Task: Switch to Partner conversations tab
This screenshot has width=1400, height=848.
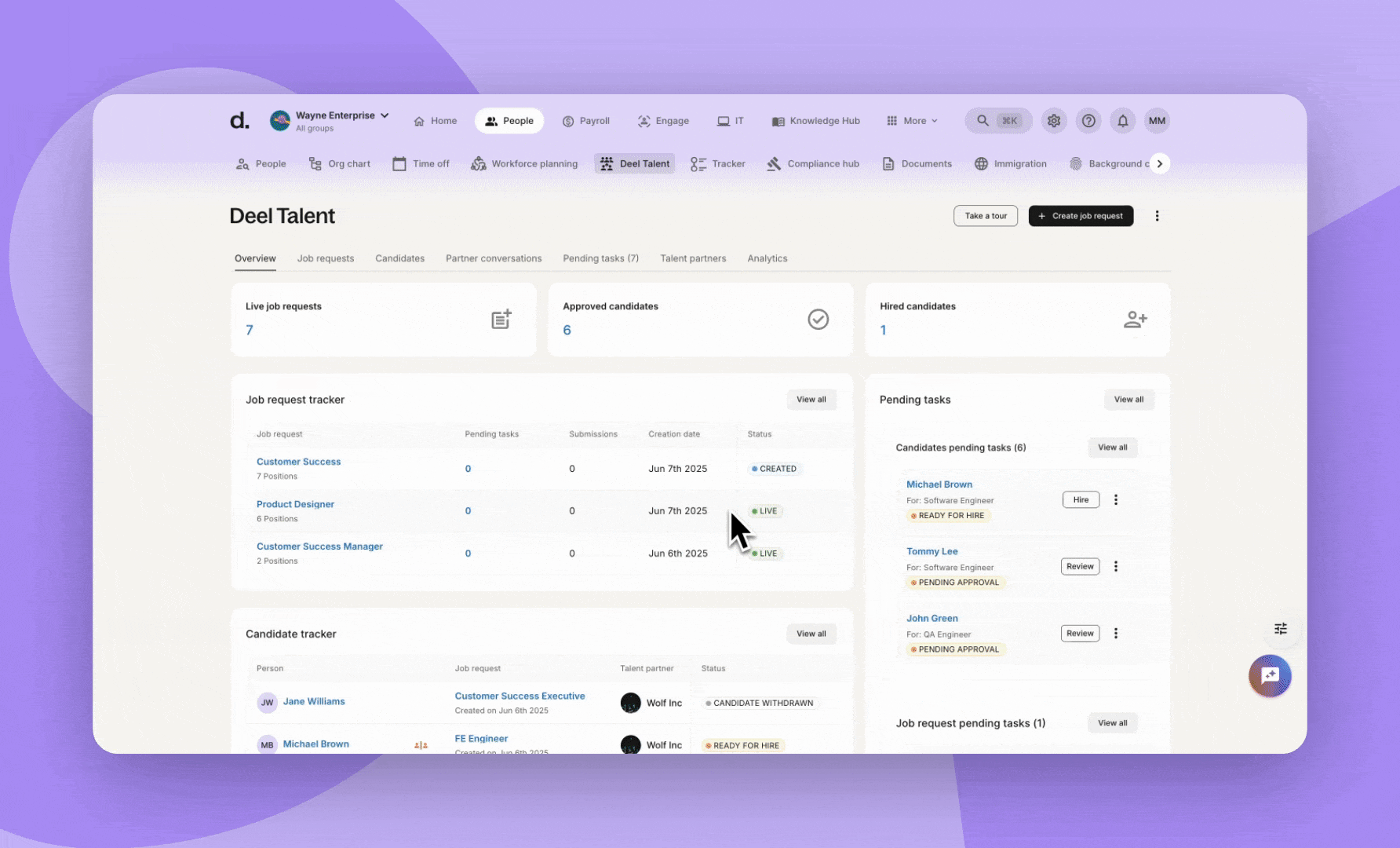Action: pyautogui.click(x=494, y=258)
